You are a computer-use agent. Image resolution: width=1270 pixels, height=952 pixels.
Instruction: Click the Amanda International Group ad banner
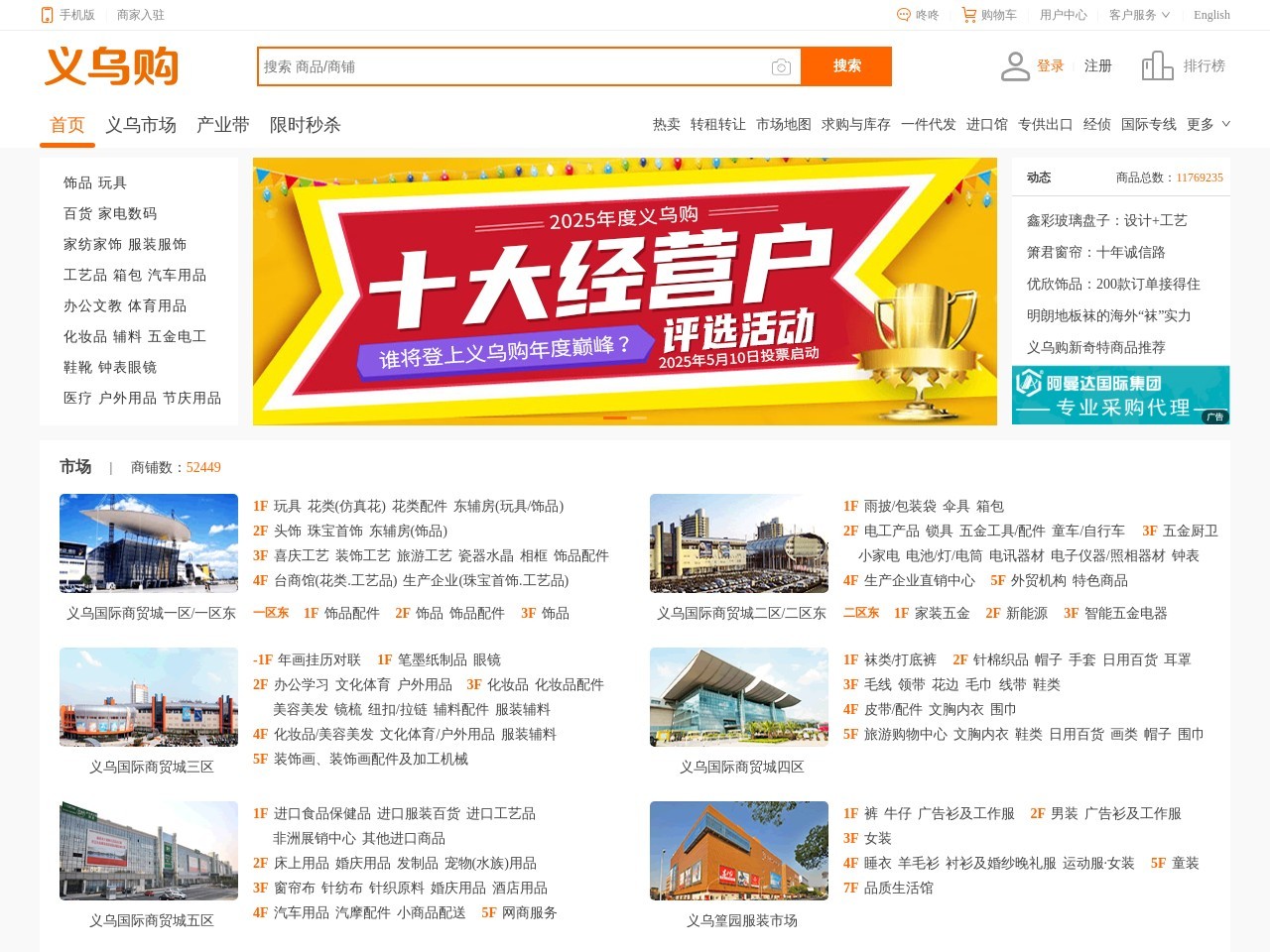1120,395
